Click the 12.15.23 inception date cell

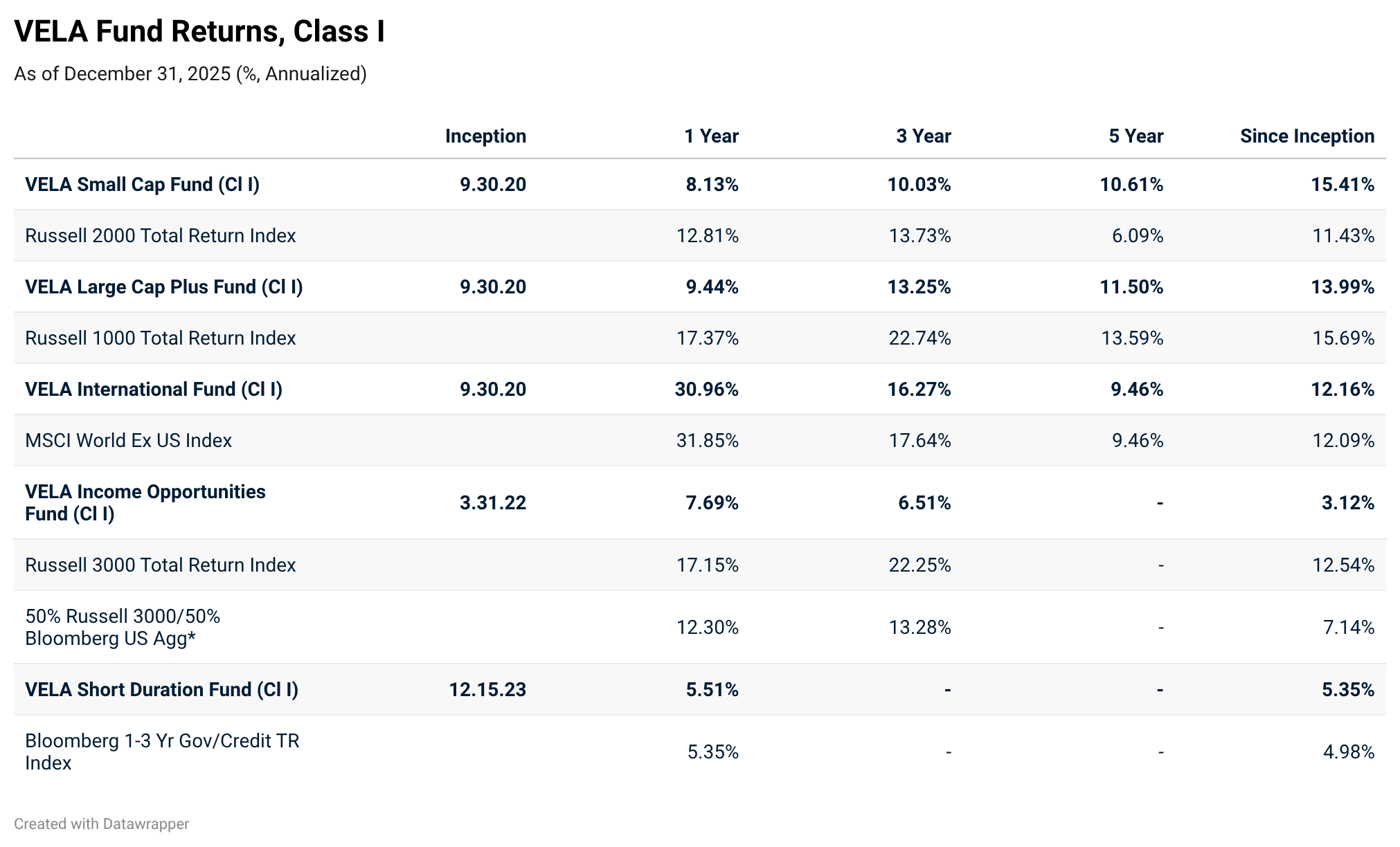[x=487, y=689]
